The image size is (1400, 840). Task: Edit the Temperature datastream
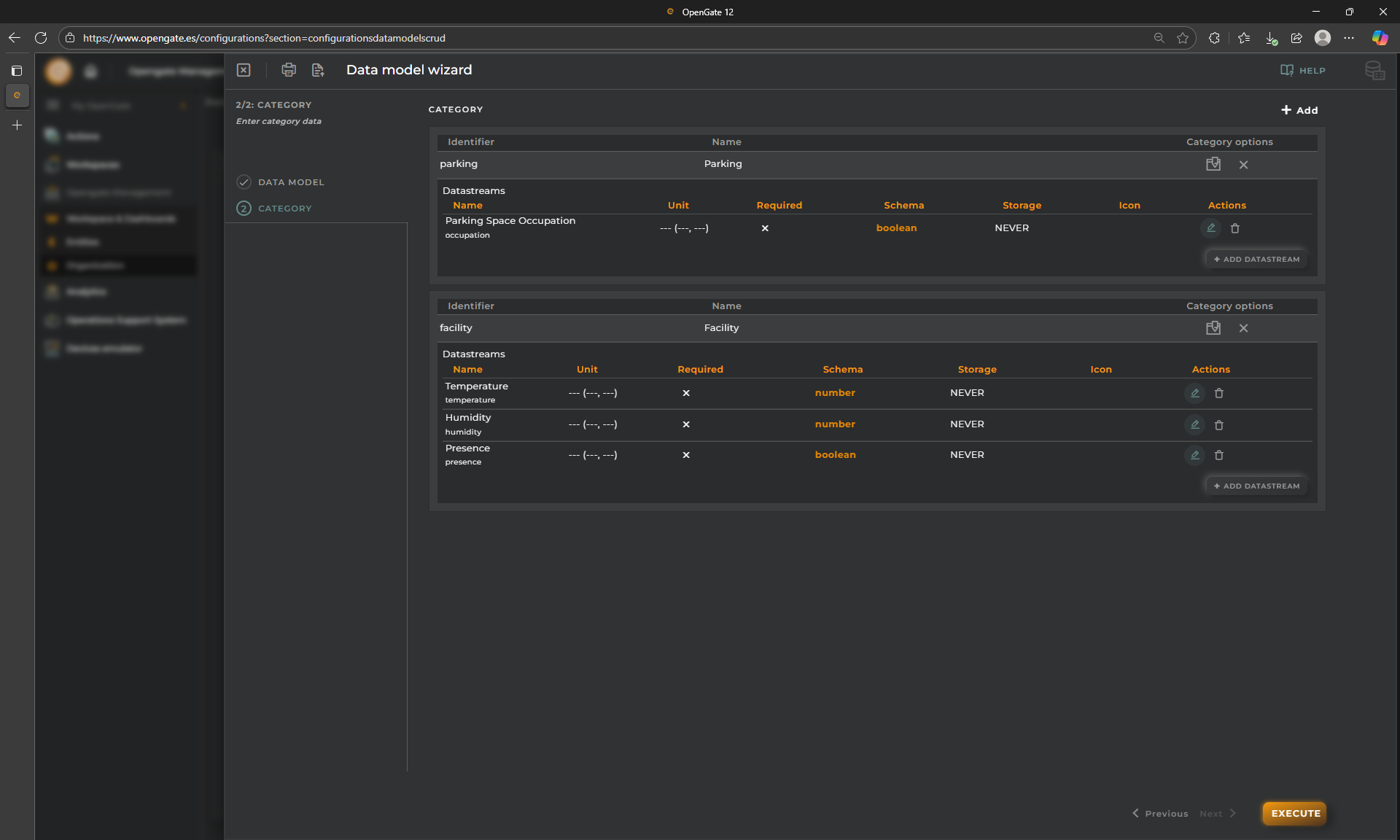pyautogui.click(x=1194, y=393)
